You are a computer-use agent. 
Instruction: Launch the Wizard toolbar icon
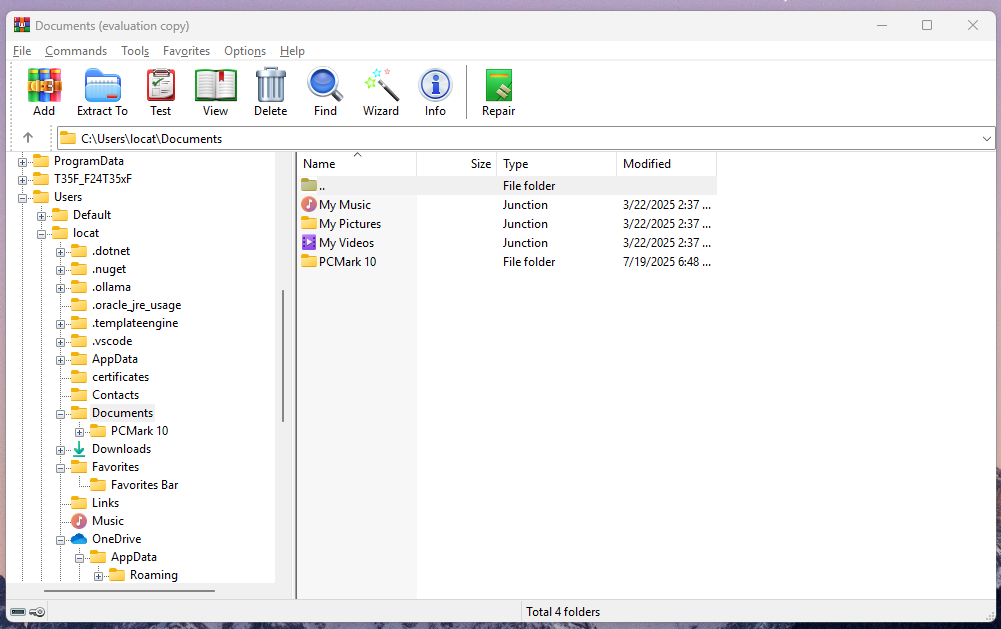tap(380, 90)
